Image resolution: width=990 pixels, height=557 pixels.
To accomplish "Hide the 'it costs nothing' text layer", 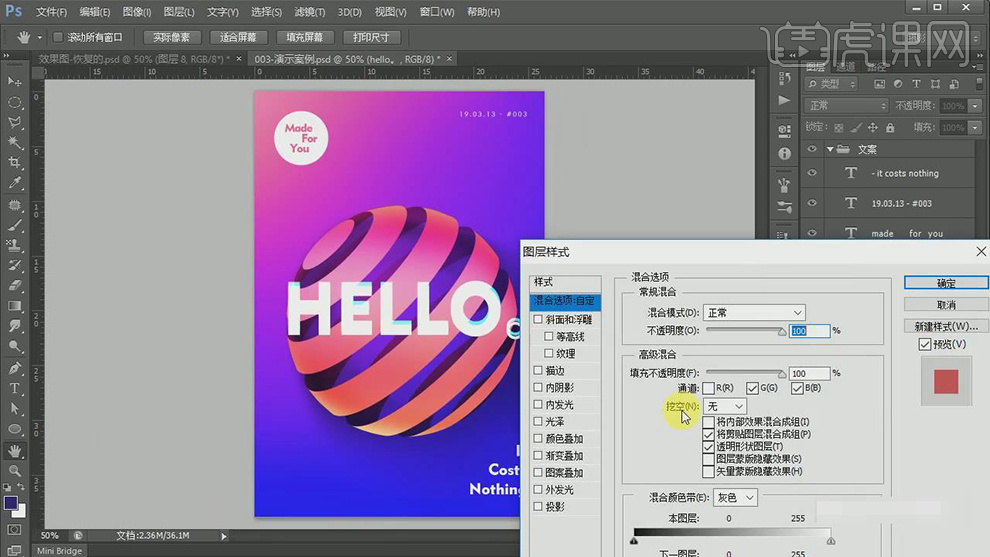I will click(x=812, y=173).
